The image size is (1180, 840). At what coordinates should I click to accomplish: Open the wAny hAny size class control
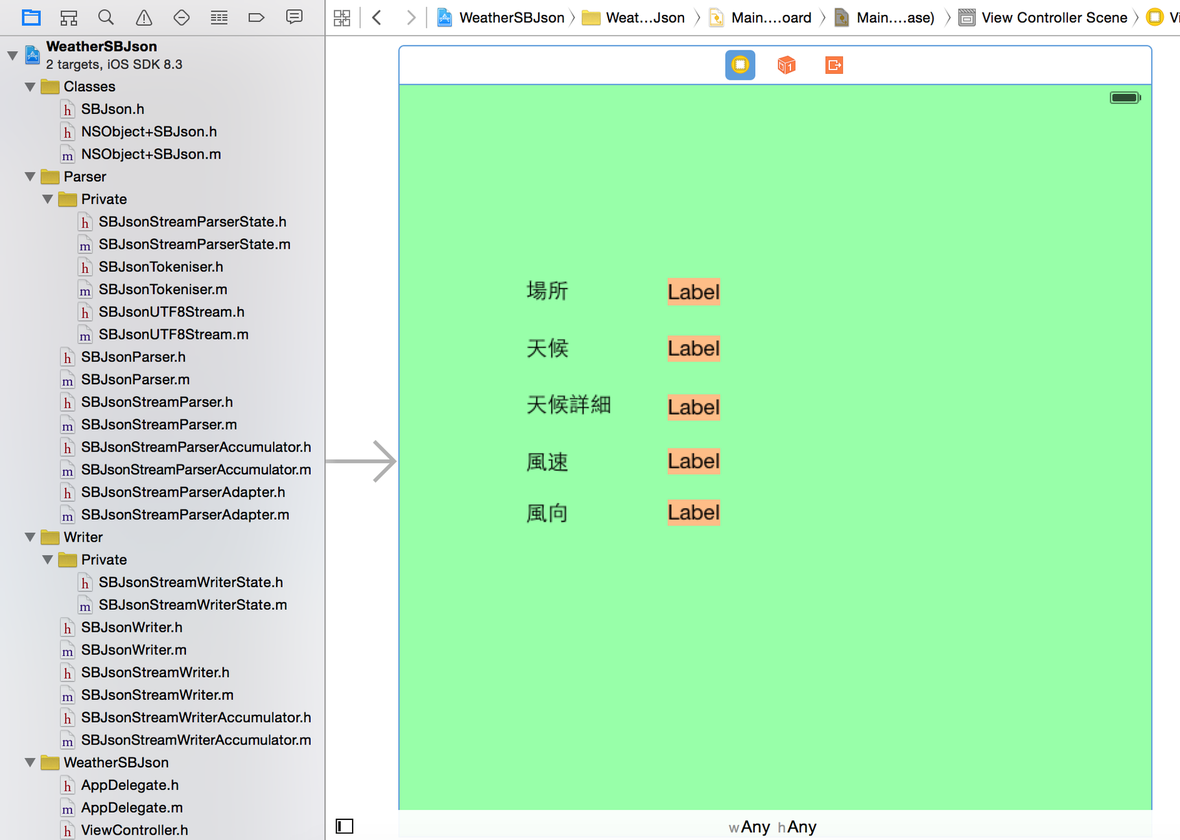click(772, 827)
